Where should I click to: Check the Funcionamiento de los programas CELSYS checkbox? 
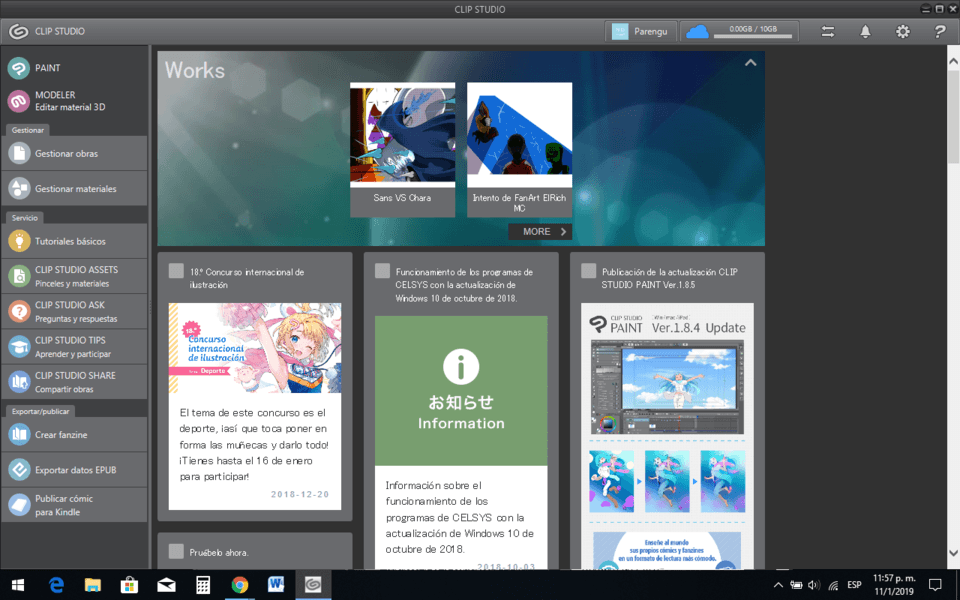point(383,271)
